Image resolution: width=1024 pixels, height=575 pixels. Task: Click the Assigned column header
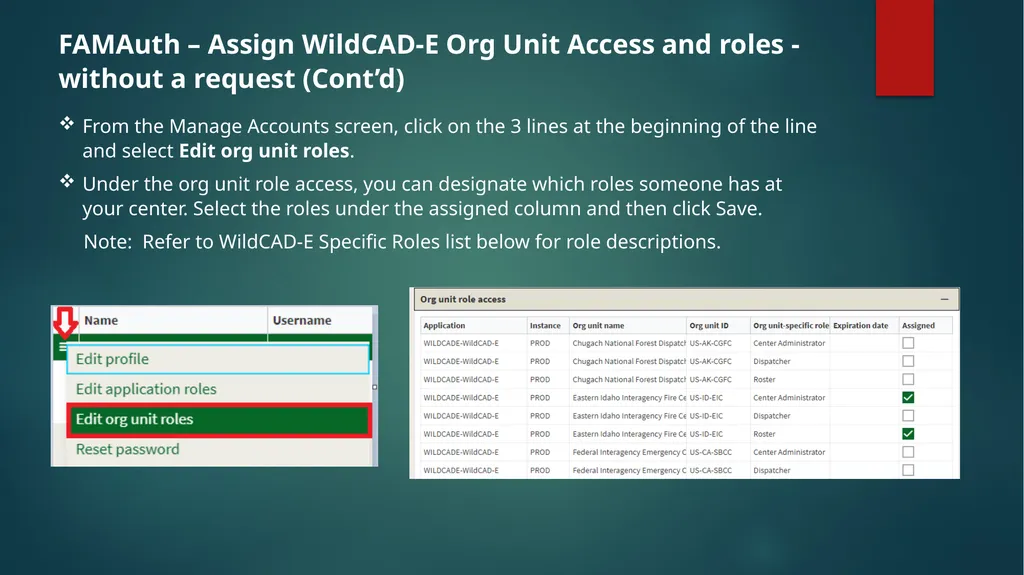(925, 325)
